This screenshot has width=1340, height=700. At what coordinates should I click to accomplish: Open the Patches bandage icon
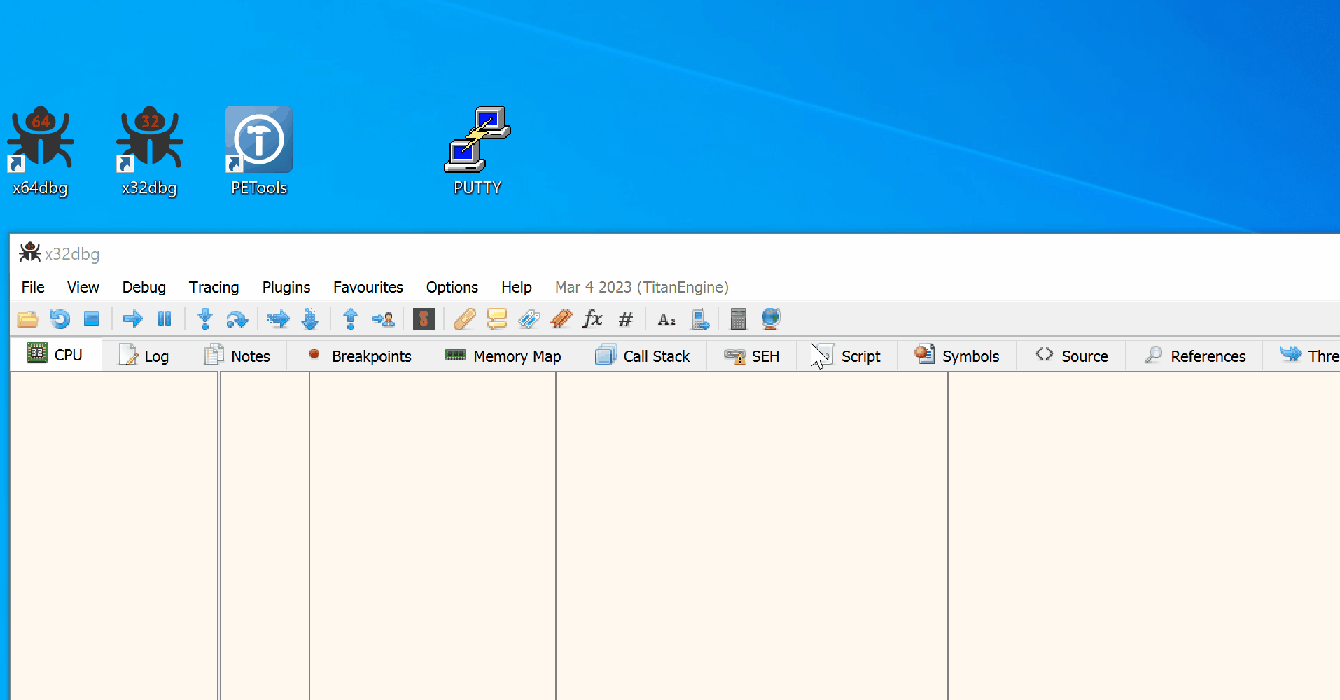pyautogui.click(x=464, y=319)
